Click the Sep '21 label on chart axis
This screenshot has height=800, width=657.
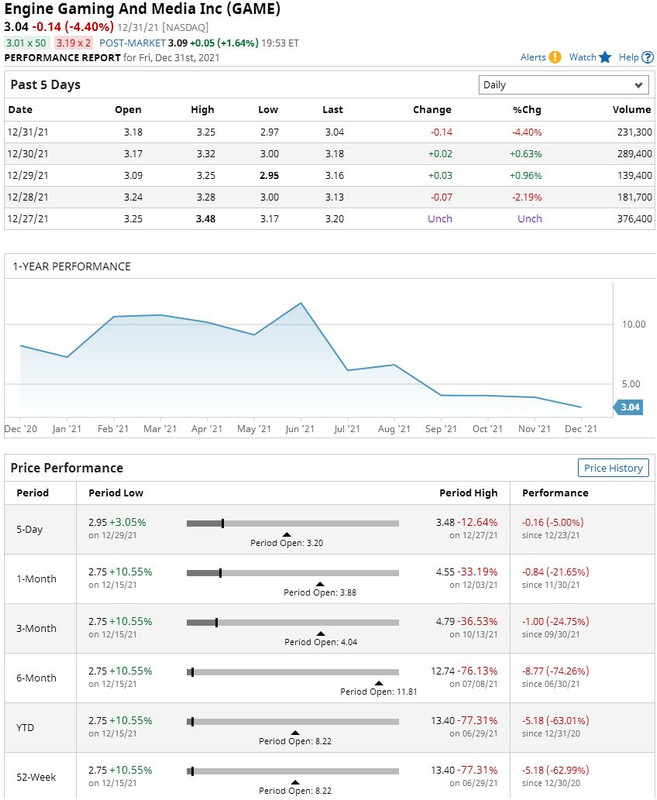pos(441,429)
